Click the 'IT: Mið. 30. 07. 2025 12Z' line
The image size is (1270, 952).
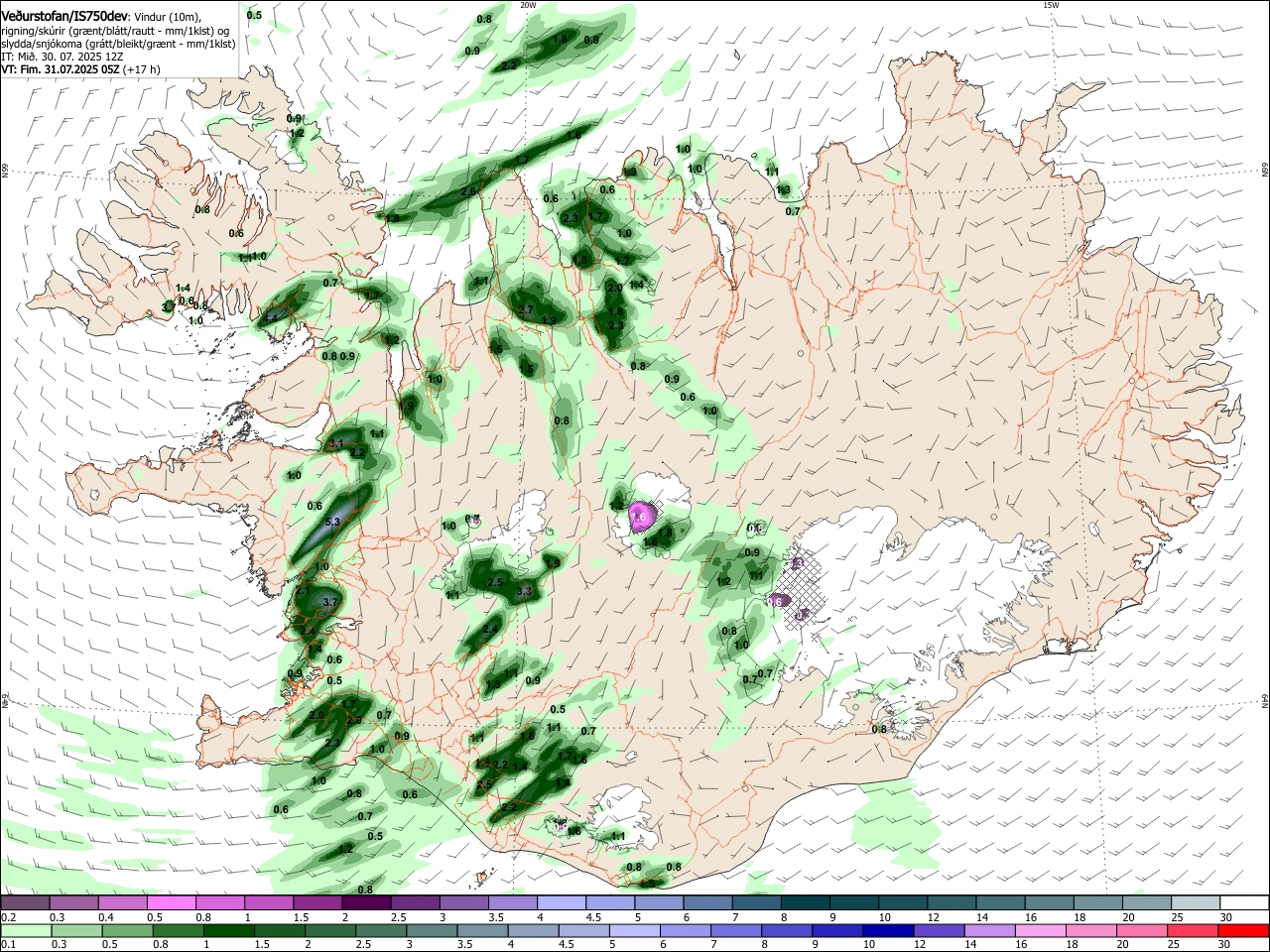[x=63, y=57]
